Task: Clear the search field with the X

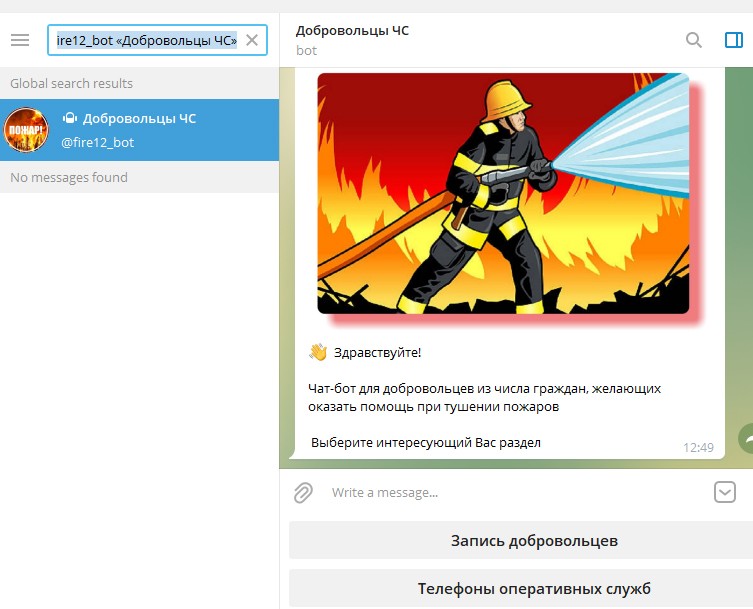Action: pyautogui.click(x=252, y=40)
